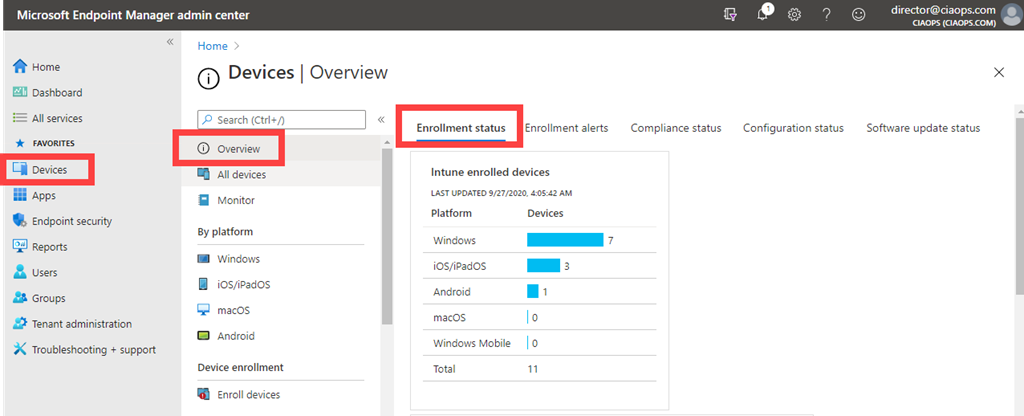Close the Devices Overview blade
The width and height of the screenshot is (1024, 416).
pos(998,73)
